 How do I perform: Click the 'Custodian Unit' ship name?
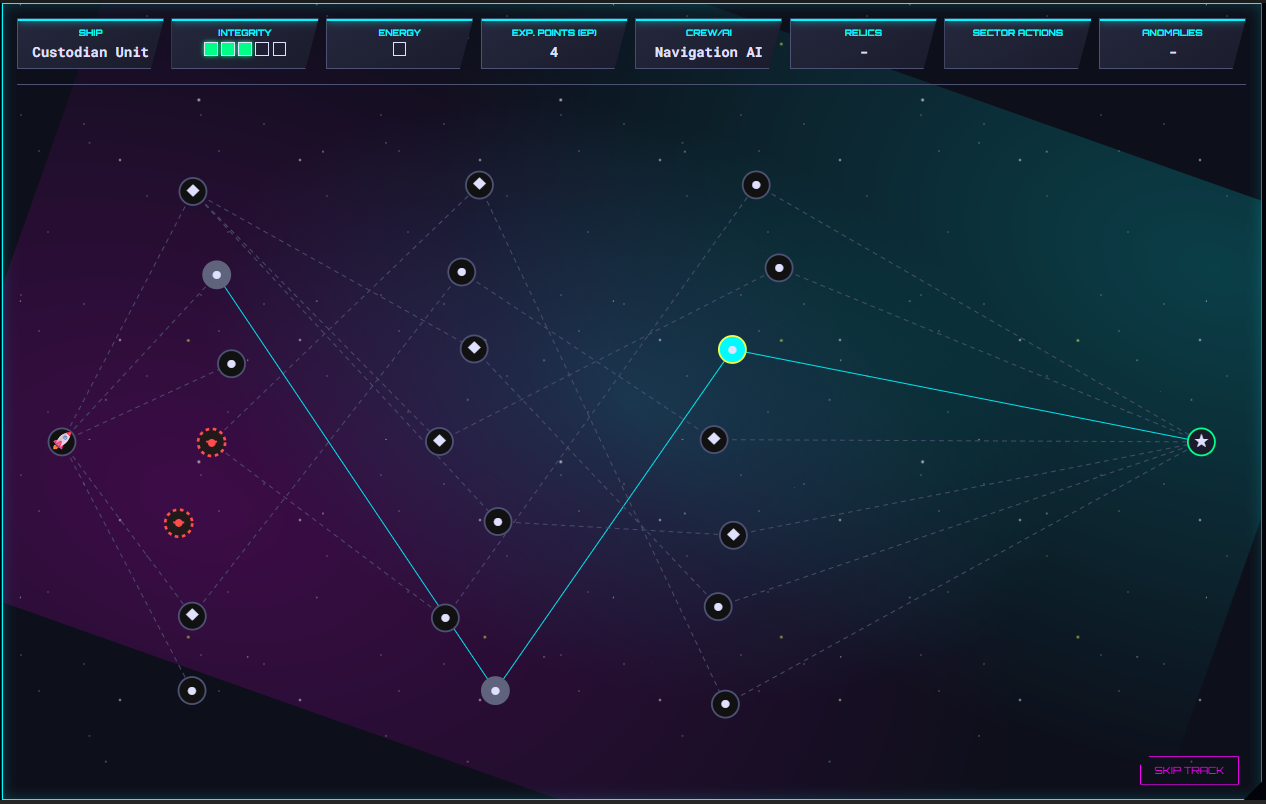tap(90, 52)
